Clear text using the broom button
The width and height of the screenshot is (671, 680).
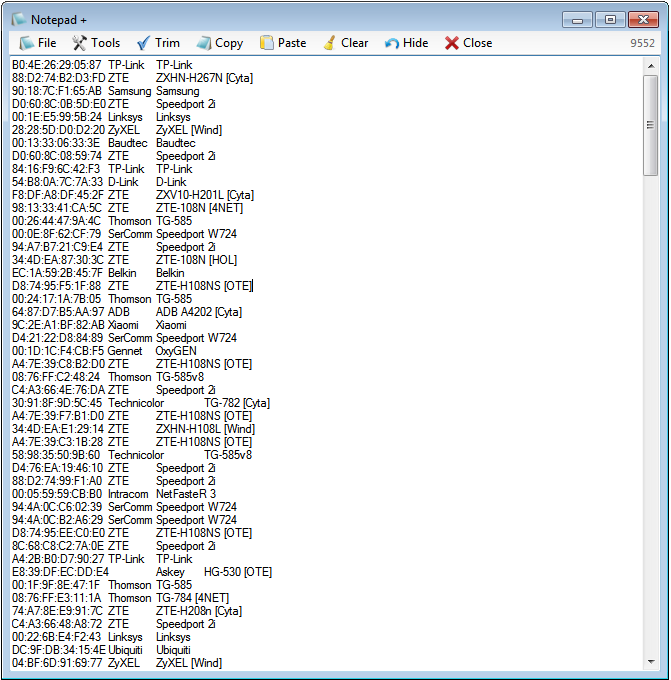345,43
